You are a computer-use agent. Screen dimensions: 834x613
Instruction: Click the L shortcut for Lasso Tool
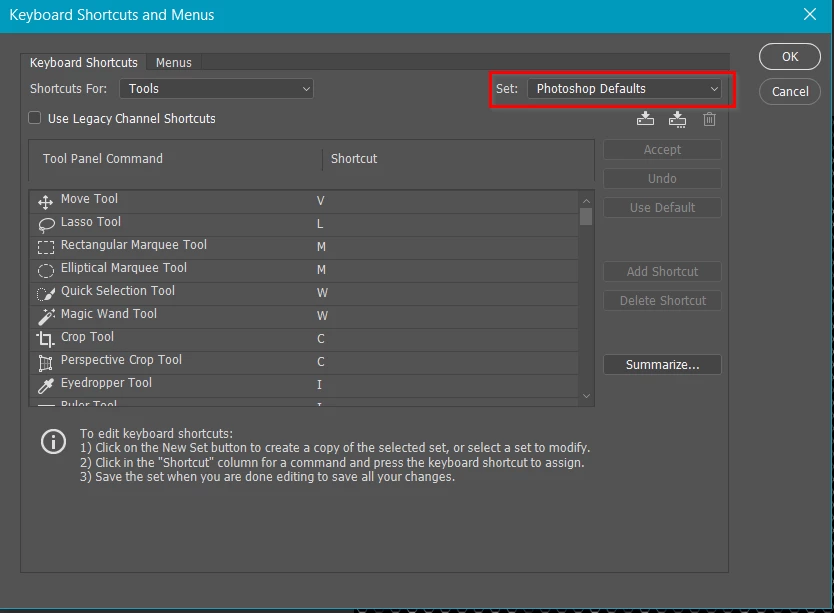pyautogui.click(x=320, y=223)
